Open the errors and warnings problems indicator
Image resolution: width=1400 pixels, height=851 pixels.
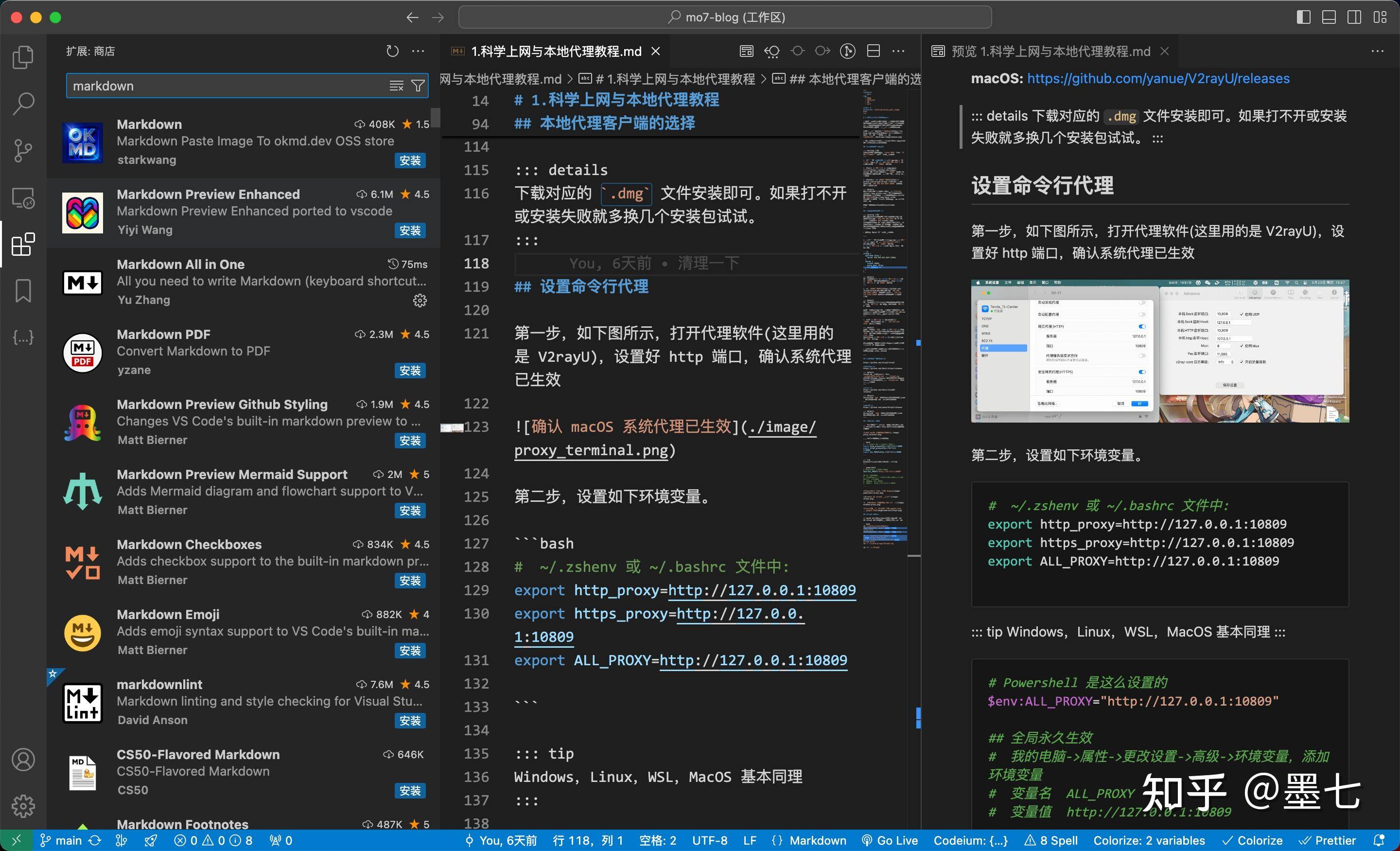pyautogui.click(x=213, y=840)
